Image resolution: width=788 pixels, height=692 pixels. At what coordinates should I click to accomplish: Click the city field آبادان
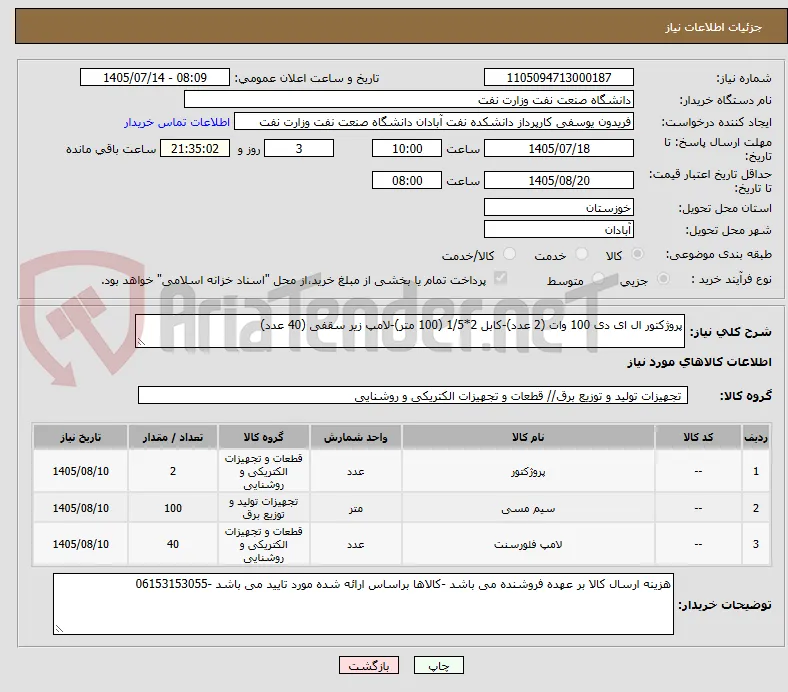pyautogui.click(x=559, y=229)
